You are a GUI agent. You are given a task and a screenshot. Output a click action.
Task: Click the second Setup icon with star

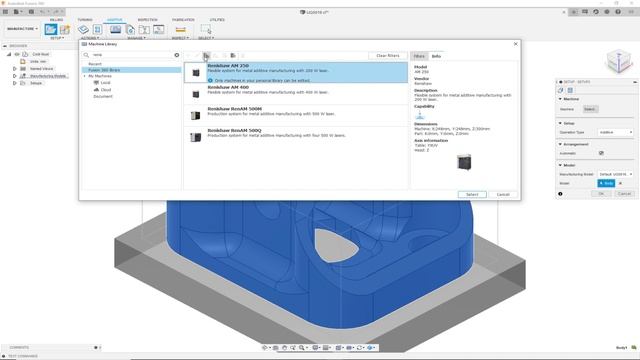tap(65, 29)
